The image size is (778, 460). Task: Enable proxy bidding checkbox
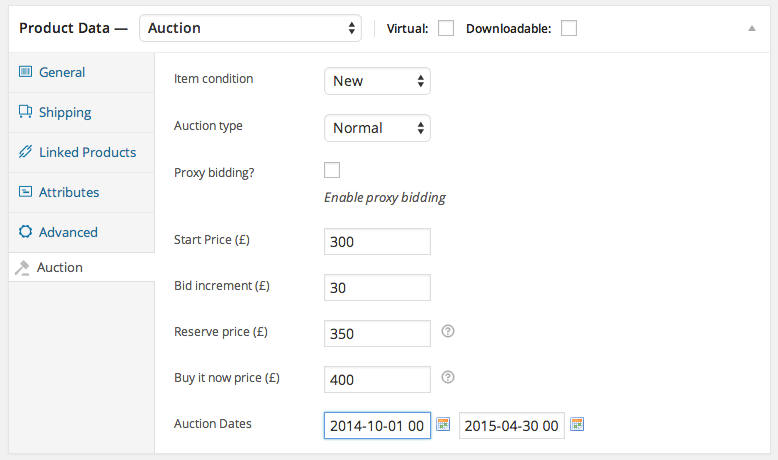tap(332, 170)
